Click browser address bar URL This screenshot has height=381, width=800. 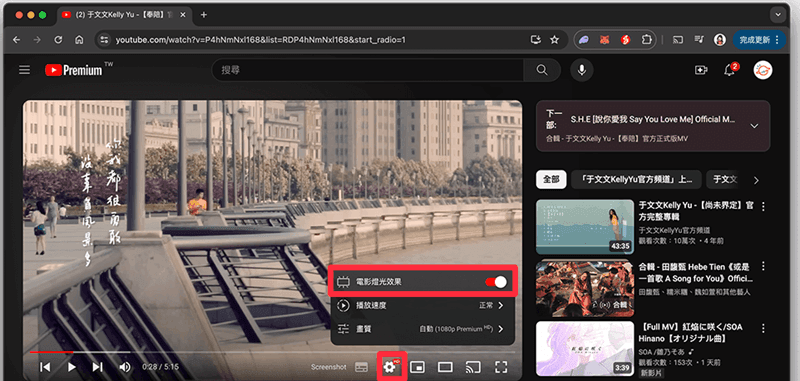(x=260, y=40)
